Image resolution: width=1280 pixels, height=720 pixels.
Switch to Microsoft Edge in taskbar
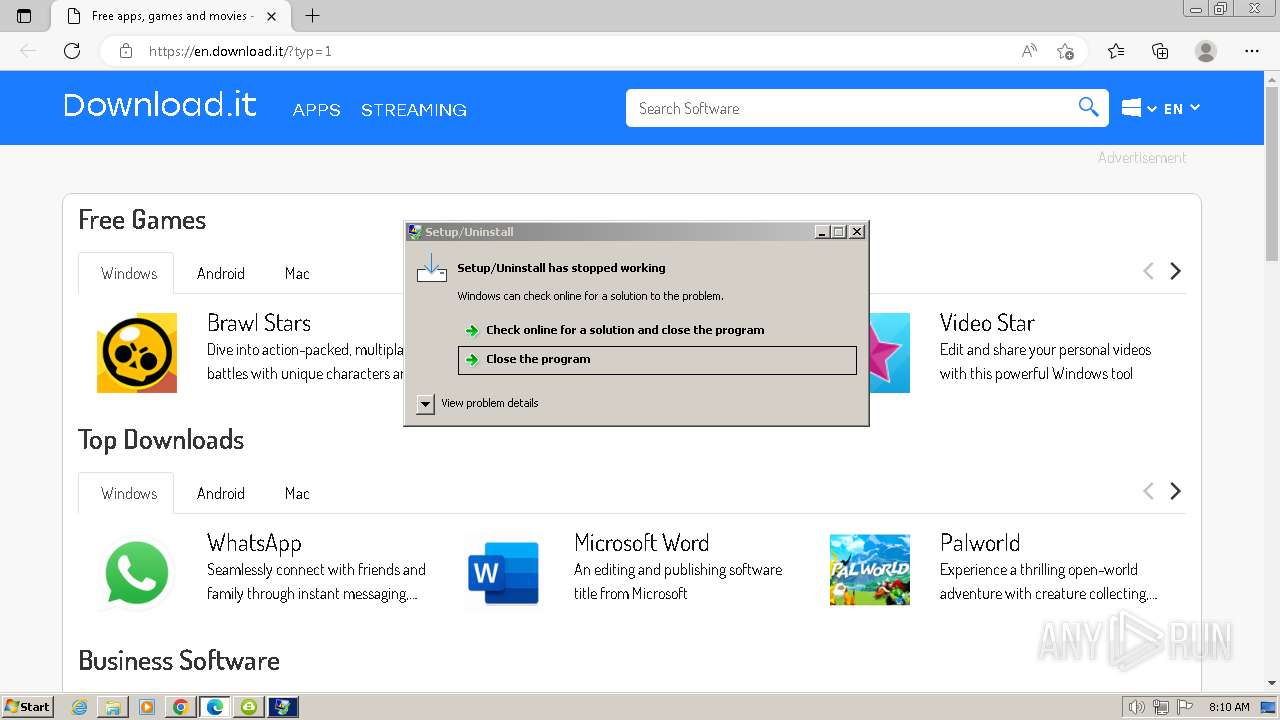(215, 707)
